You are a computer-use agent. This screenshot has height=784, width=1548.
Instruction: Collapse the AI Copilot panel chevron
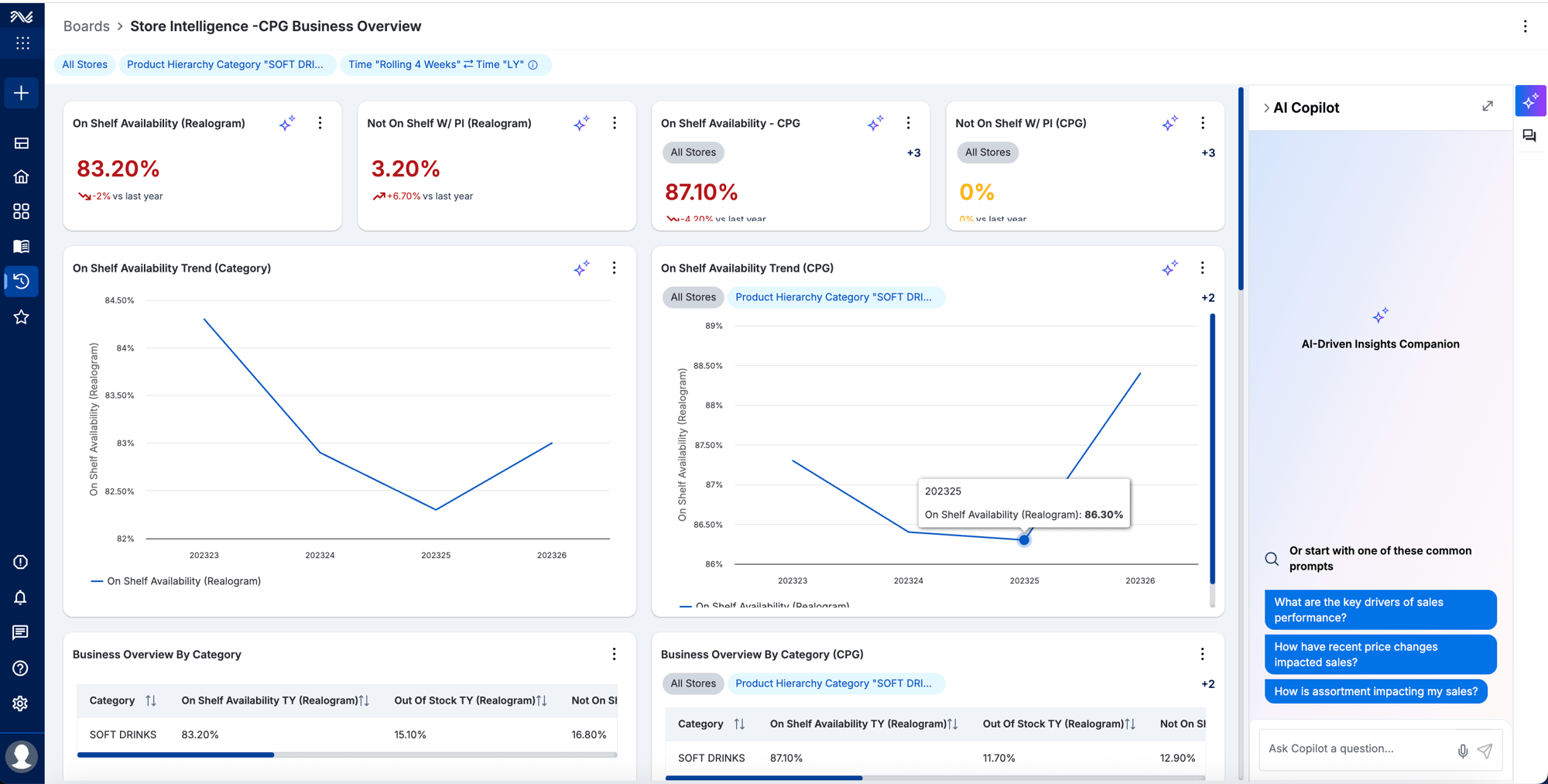tap(1266, 108)
